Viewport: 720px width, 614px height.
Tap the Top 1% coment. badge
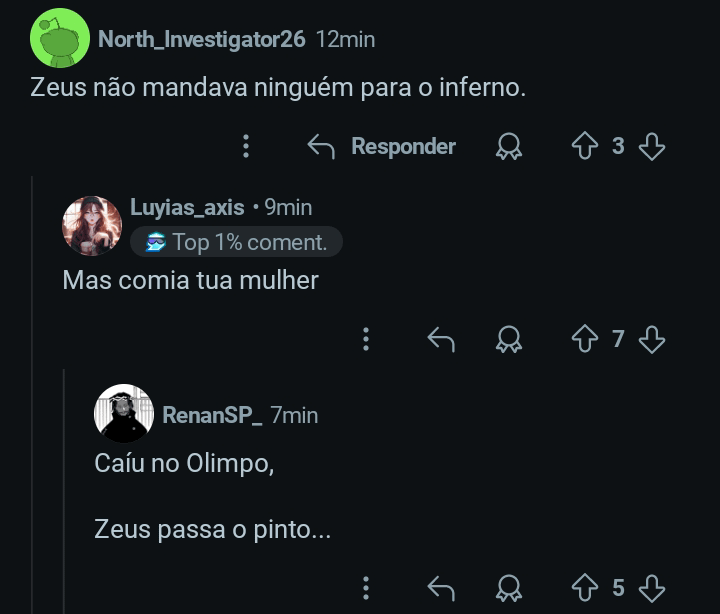[236, 242]
